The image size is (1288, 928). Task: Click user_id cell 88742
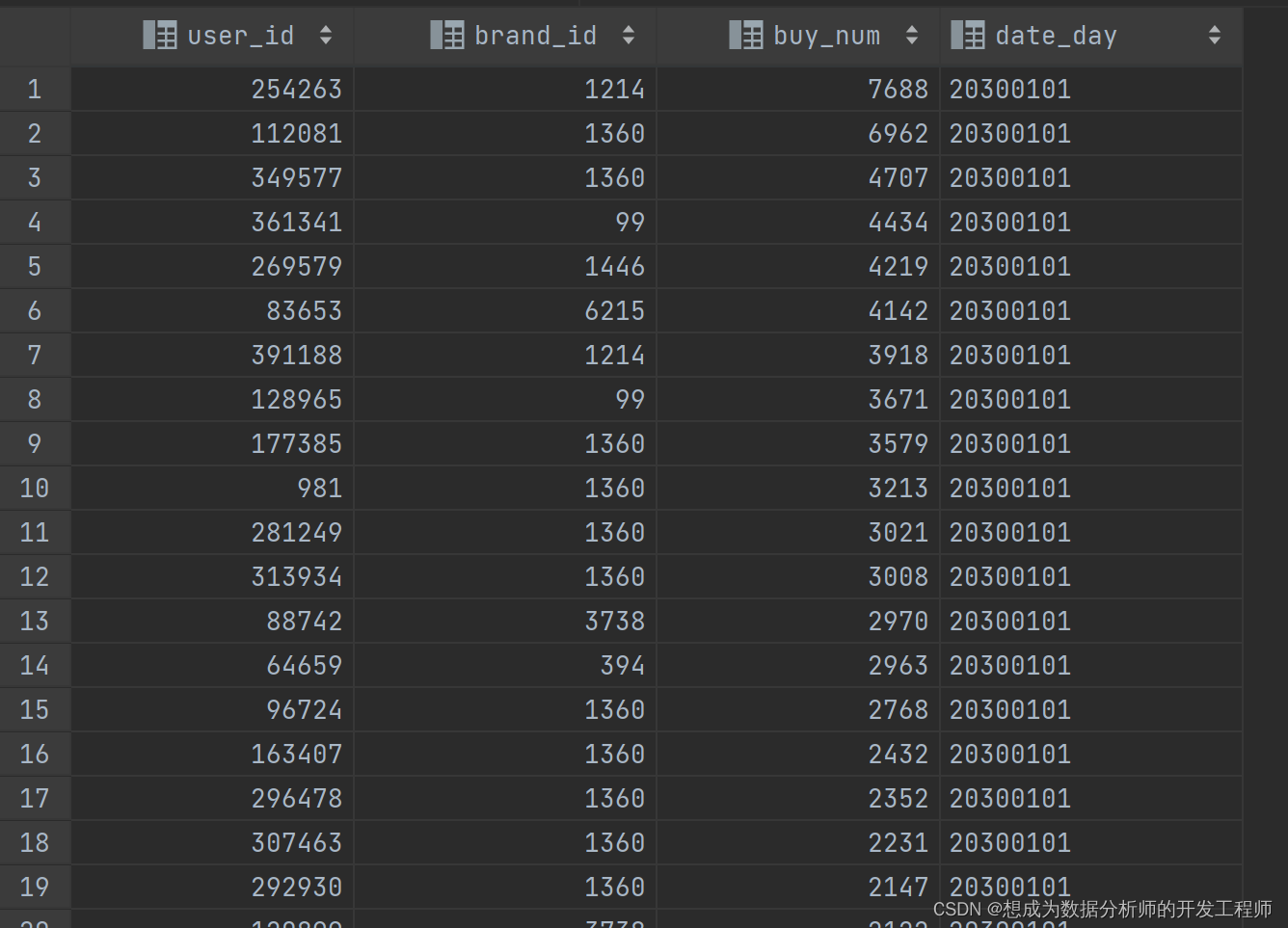212,622
